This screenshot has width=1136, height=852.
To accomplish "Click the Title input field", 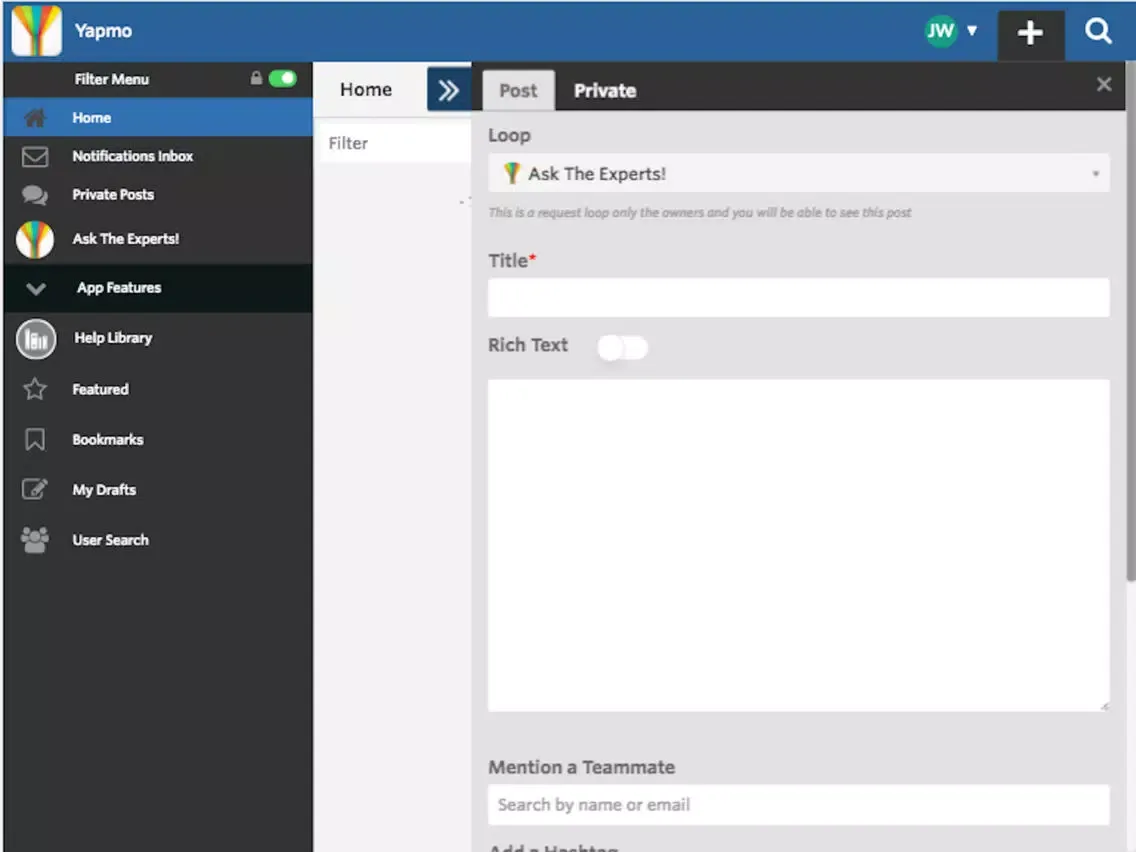I will click(x=798, y=298).
